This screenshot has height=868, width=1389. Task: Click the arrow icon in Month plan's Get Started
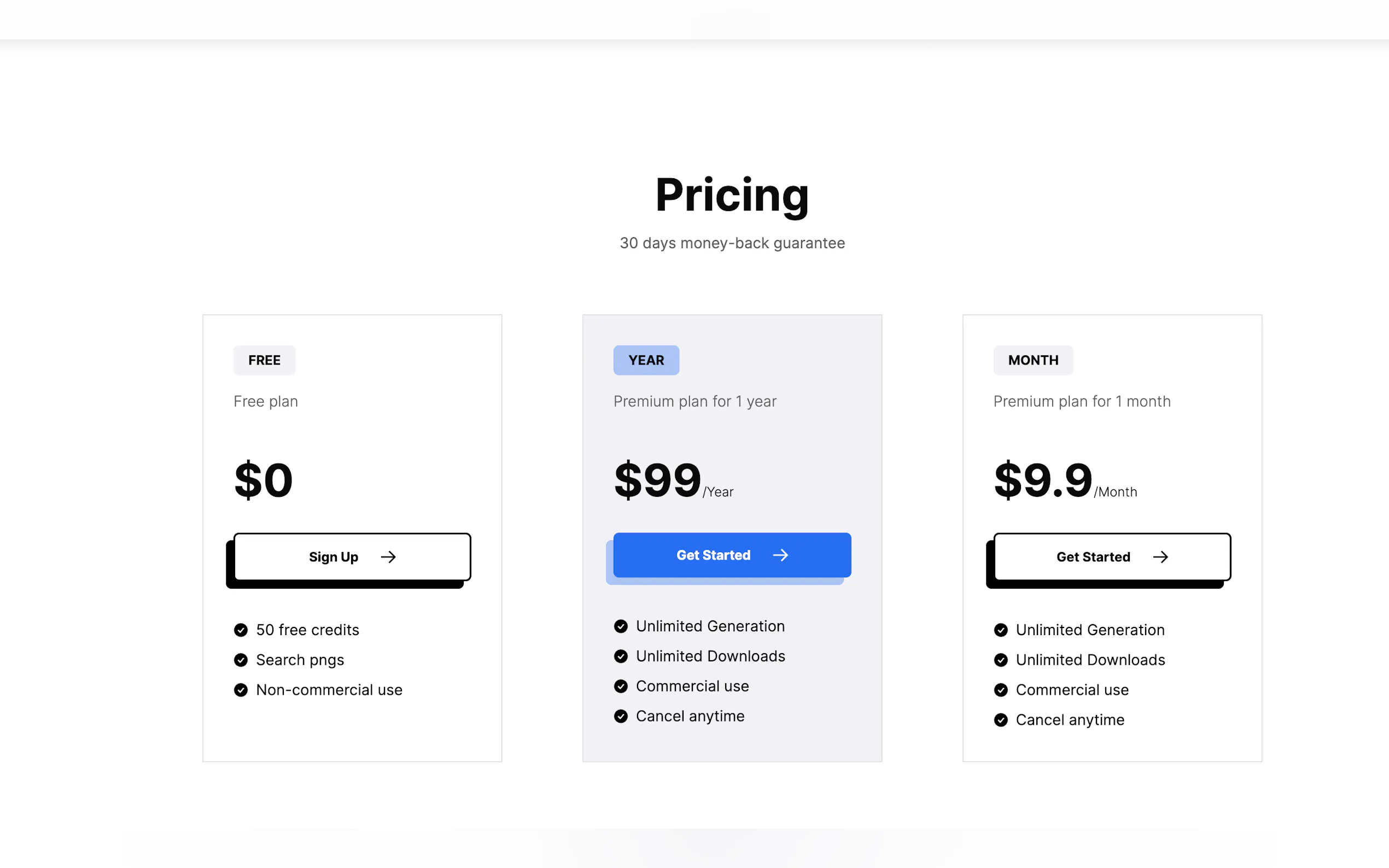(1160, 557)
